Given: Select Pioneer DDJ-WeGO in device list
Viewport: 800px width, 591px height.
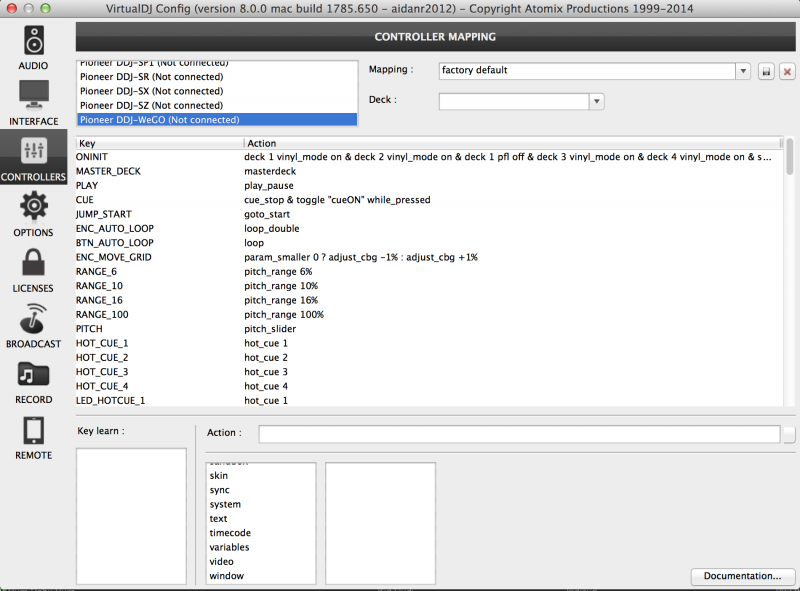Looking at the screenshot, I should pos(217,119).
